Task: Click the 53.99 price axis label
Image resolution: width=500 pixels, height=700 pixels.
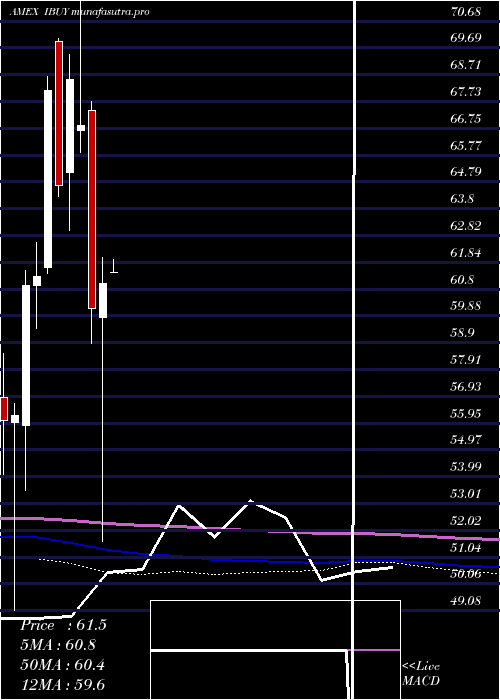Action: [x=466, y=467]
